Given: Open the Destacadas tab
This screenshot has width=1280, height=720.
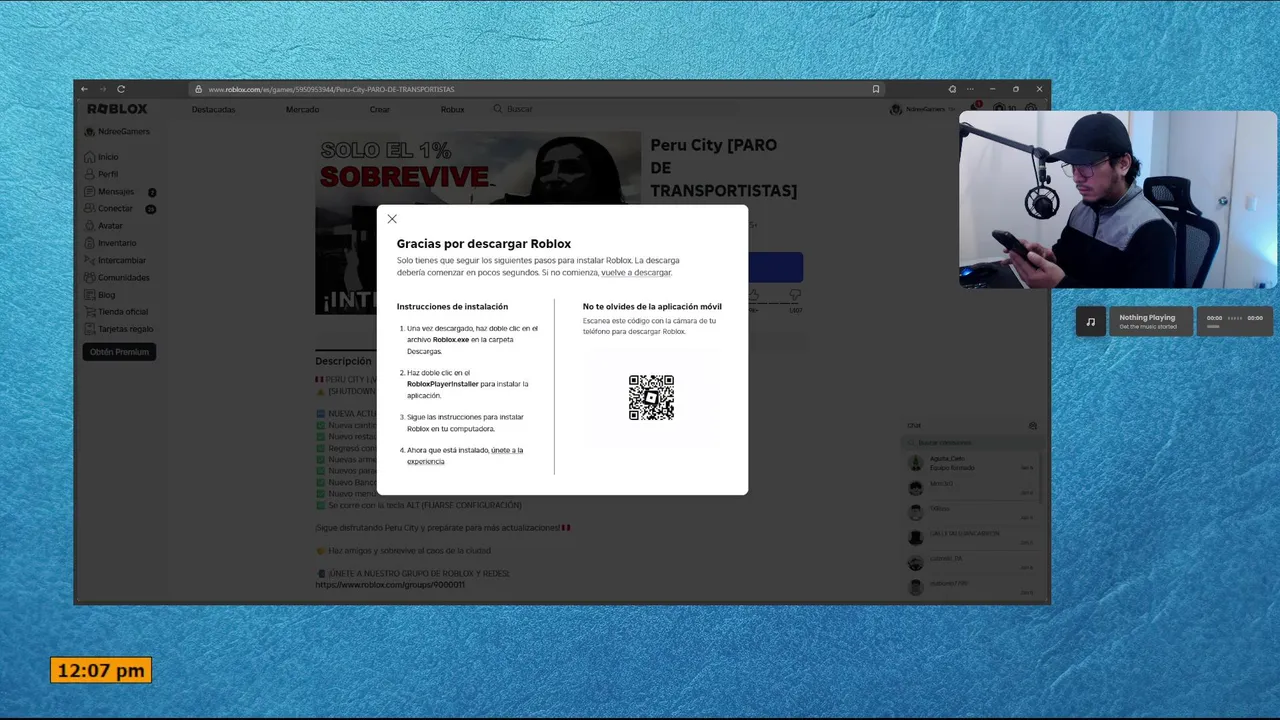Looking at the screenshot, I should tap(213, 109).
